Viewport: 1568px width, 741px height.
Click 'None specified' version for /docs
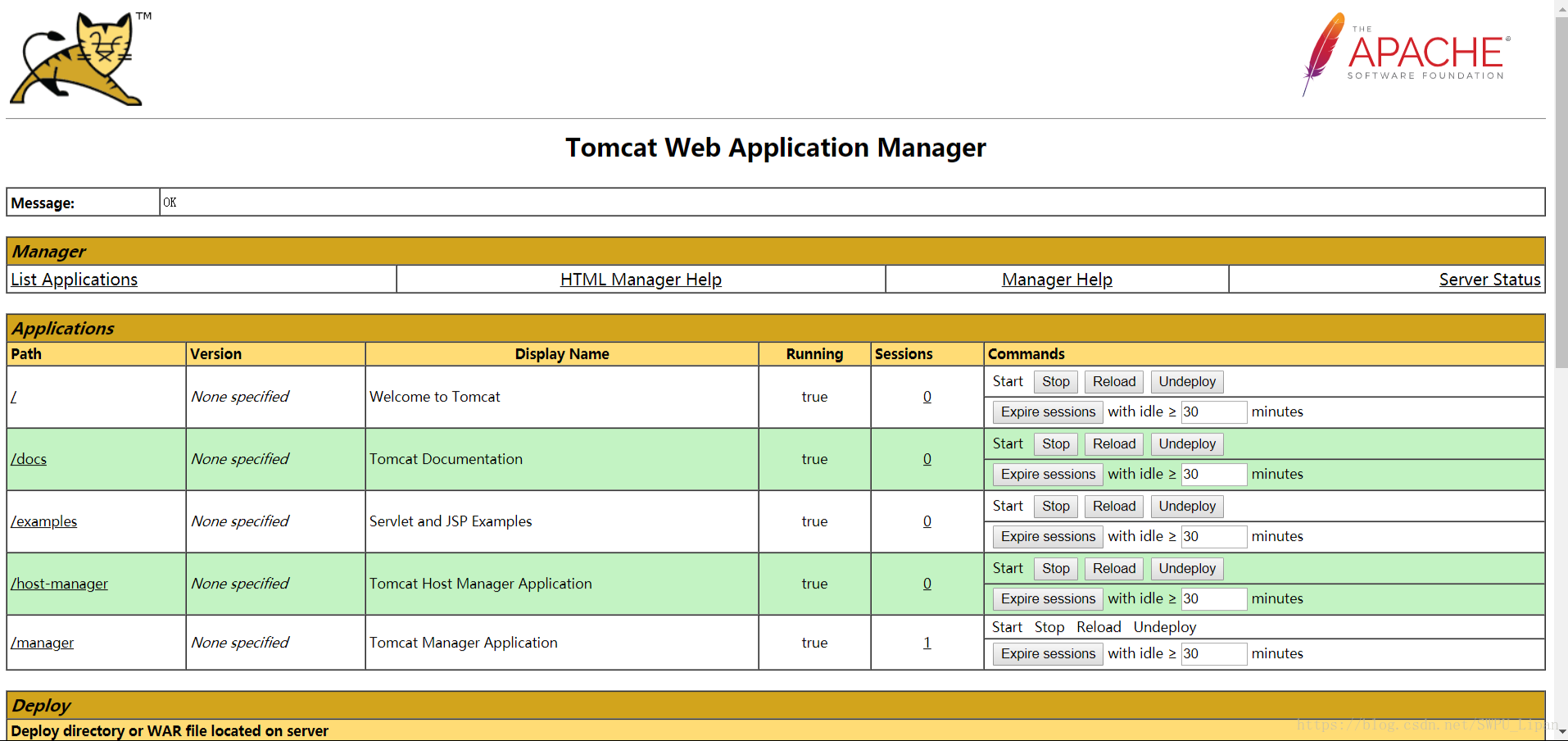point(240,459)
